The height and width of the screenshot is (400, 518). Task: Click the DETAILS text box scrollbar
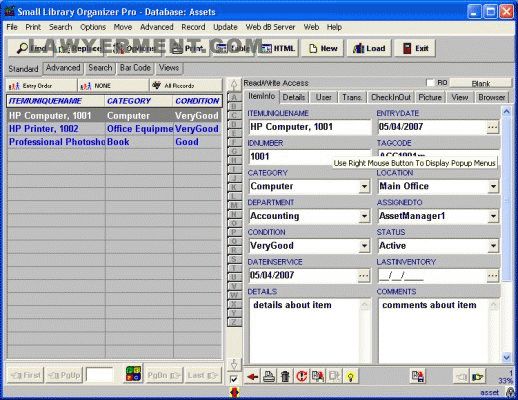coord(365,331)
